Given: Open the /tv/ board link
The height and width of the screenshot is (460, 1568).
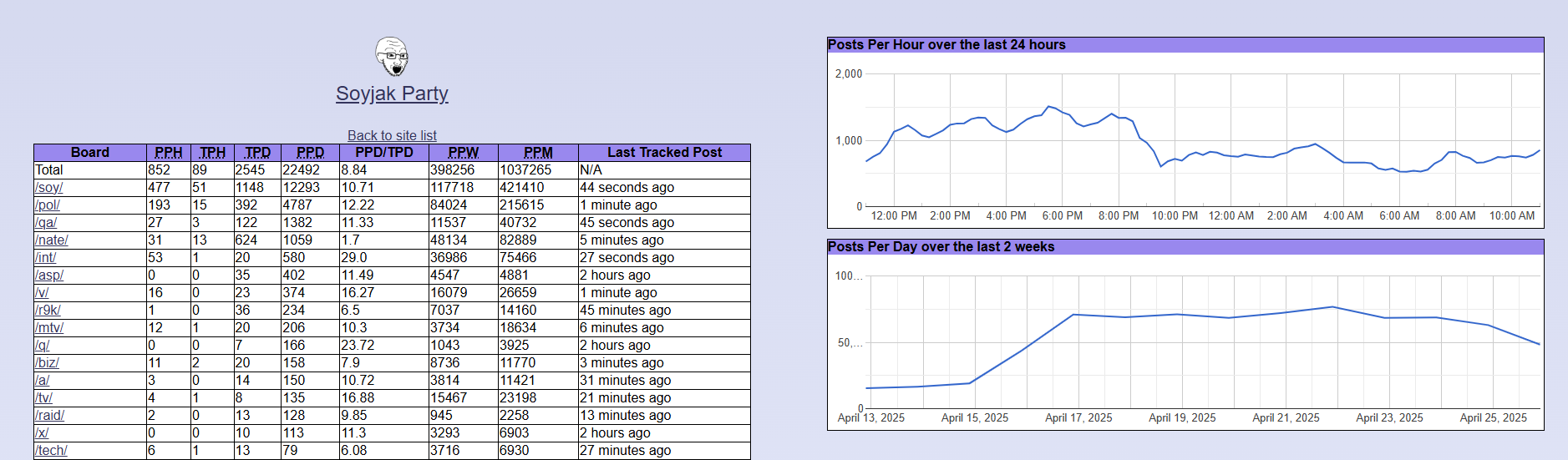Looking at the screenshot, I should [43, 398].
